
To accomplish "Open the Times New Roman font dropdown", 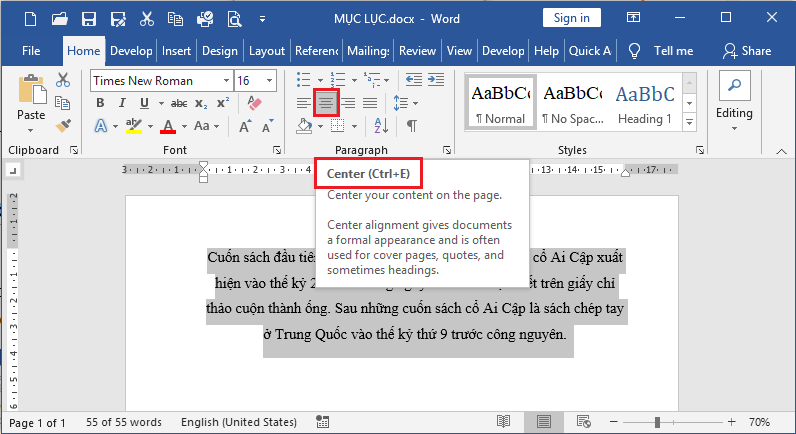I will [x=226, y=80].
